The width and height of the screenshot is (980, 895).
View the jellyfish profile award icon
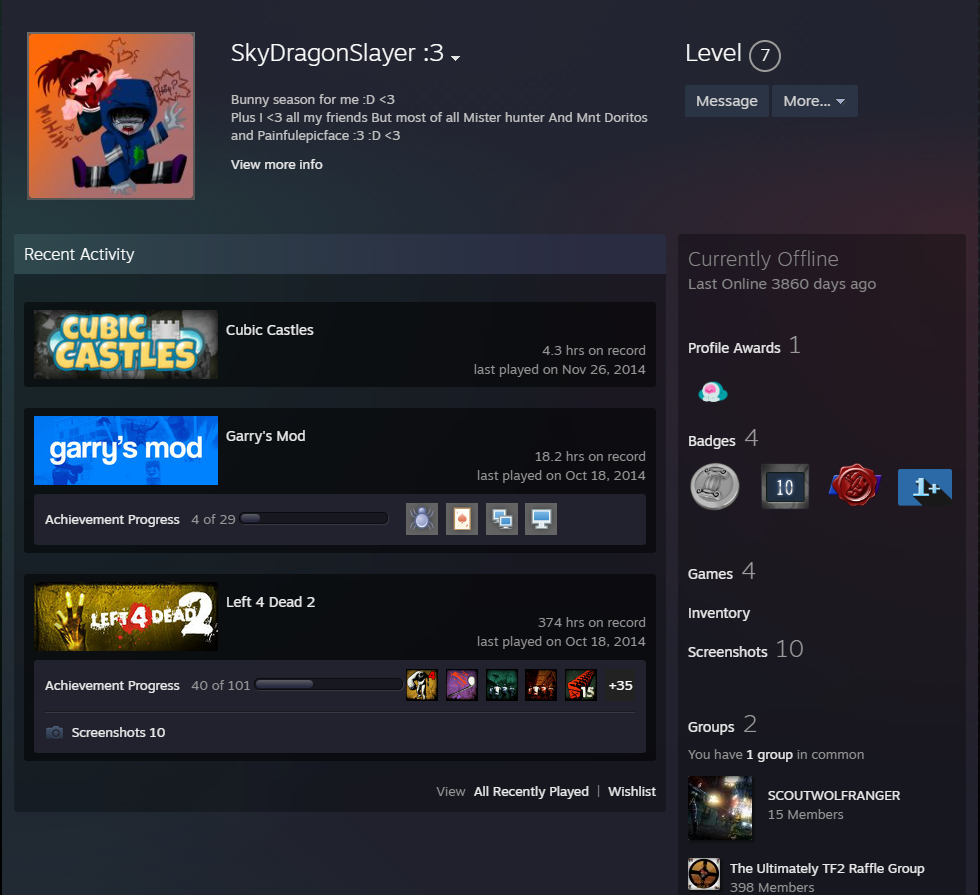(712, 392)
